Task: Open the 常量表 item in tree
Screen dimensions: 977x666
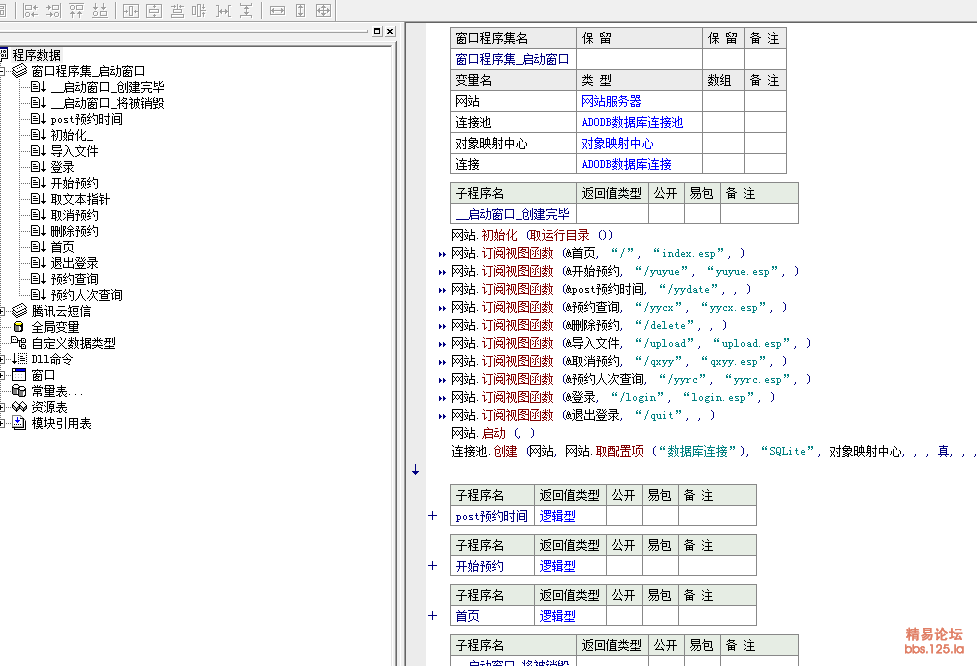Action: pyautogui.click(x=56, y=391)
